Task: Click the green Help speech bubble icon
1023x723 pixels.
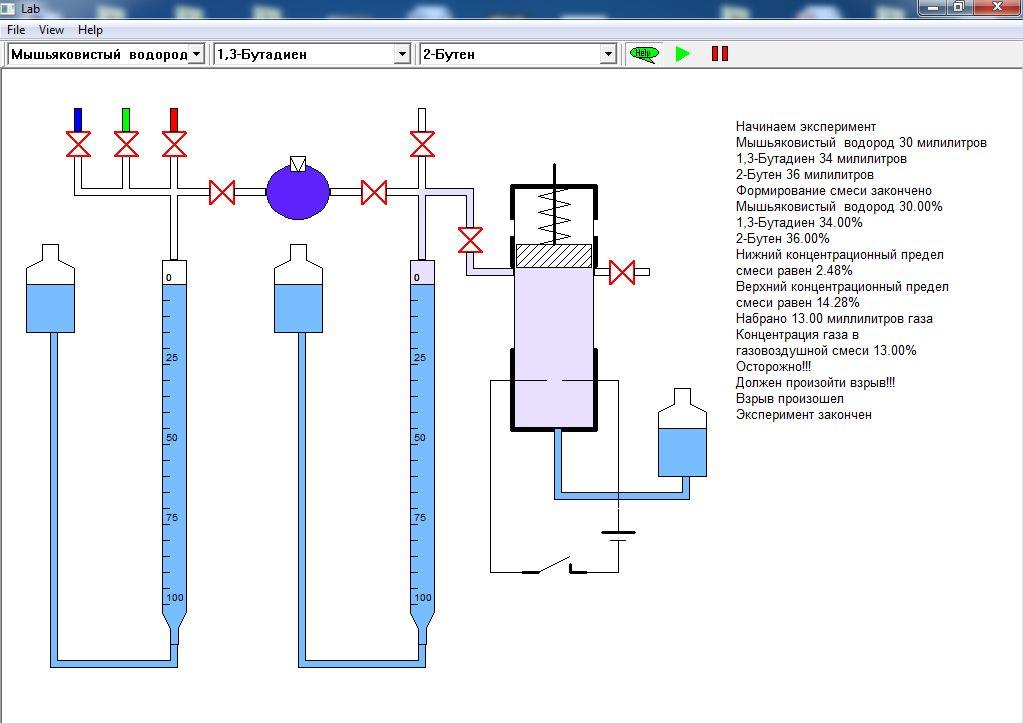Action: [644, 54]
